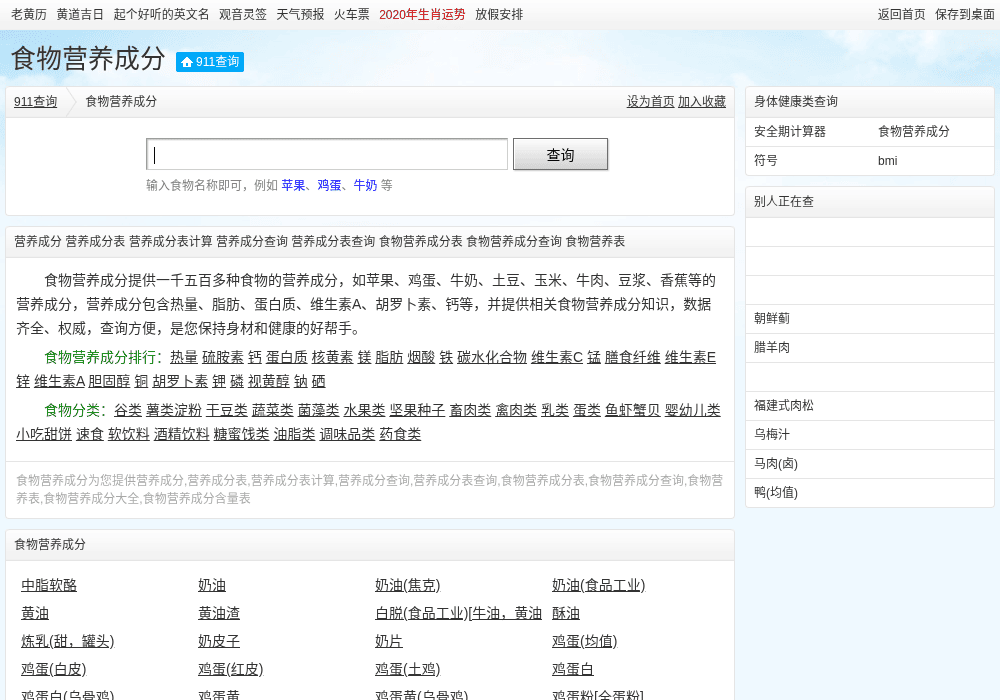1000x700 pixels.
Task: Open 朝鲜蓟 in recent searches
Action: click(772, 318)
